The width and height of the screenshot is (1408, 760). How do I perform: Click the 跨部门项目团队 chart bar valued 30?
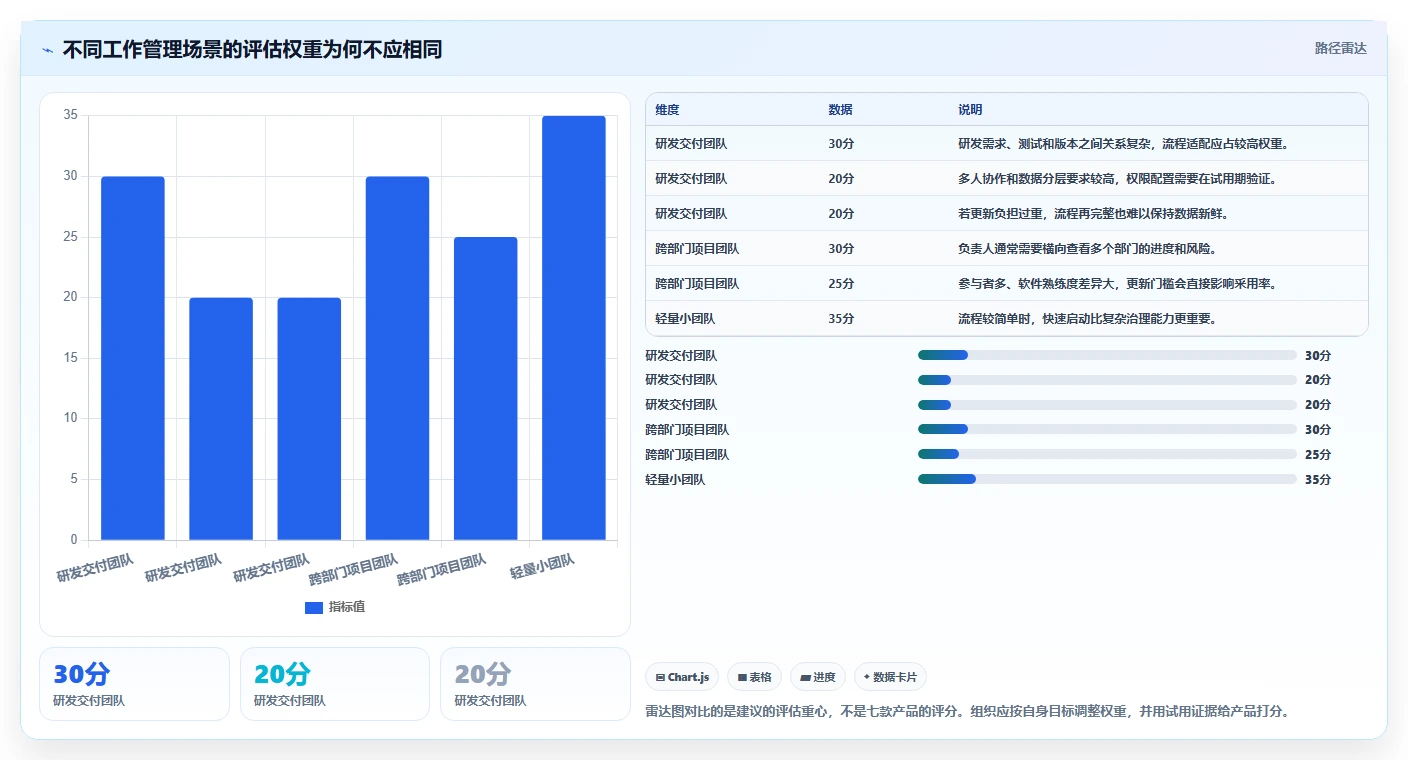point(397,358)
